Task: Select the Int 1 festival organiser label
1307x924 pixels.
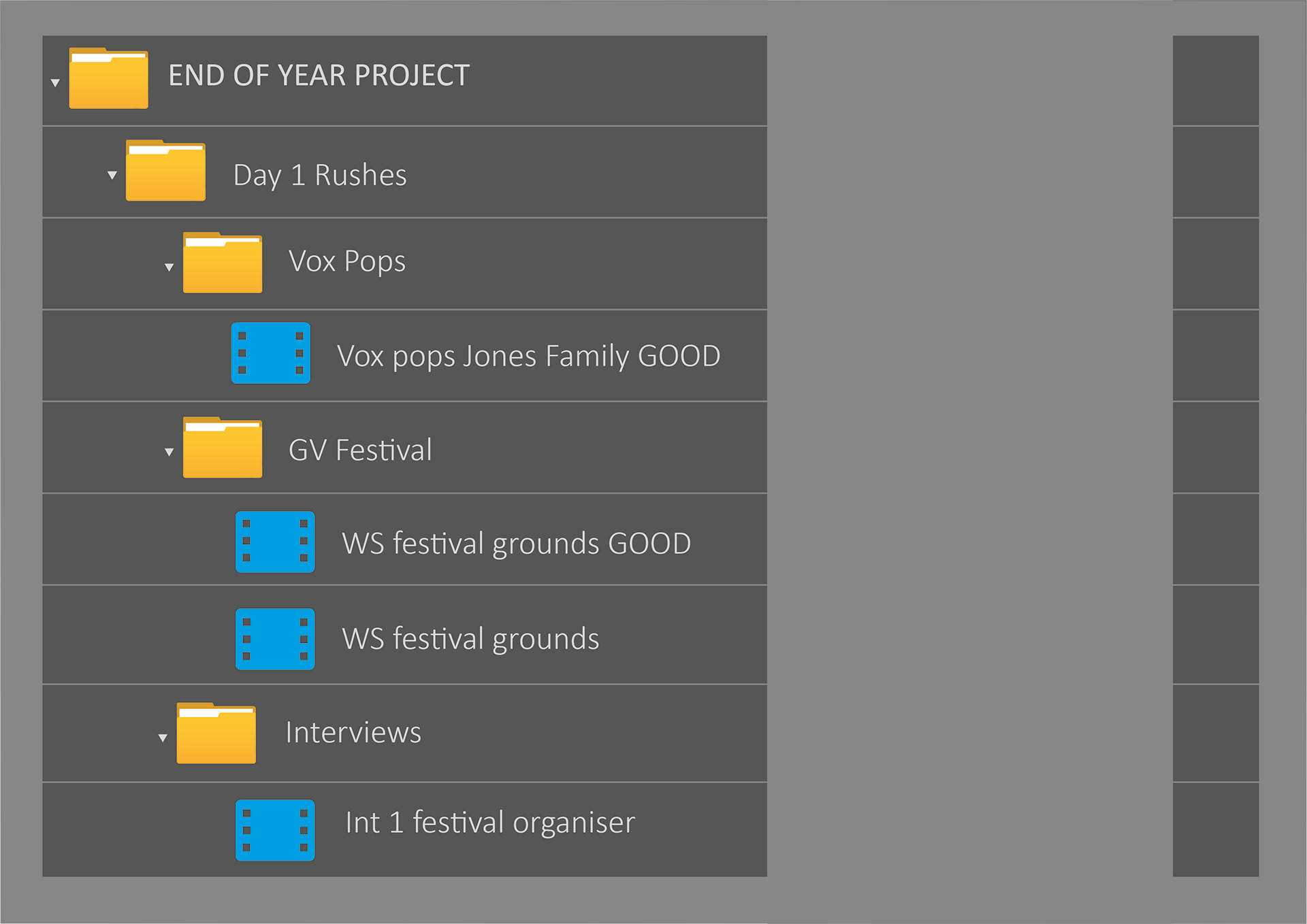Action: (490, 823)
